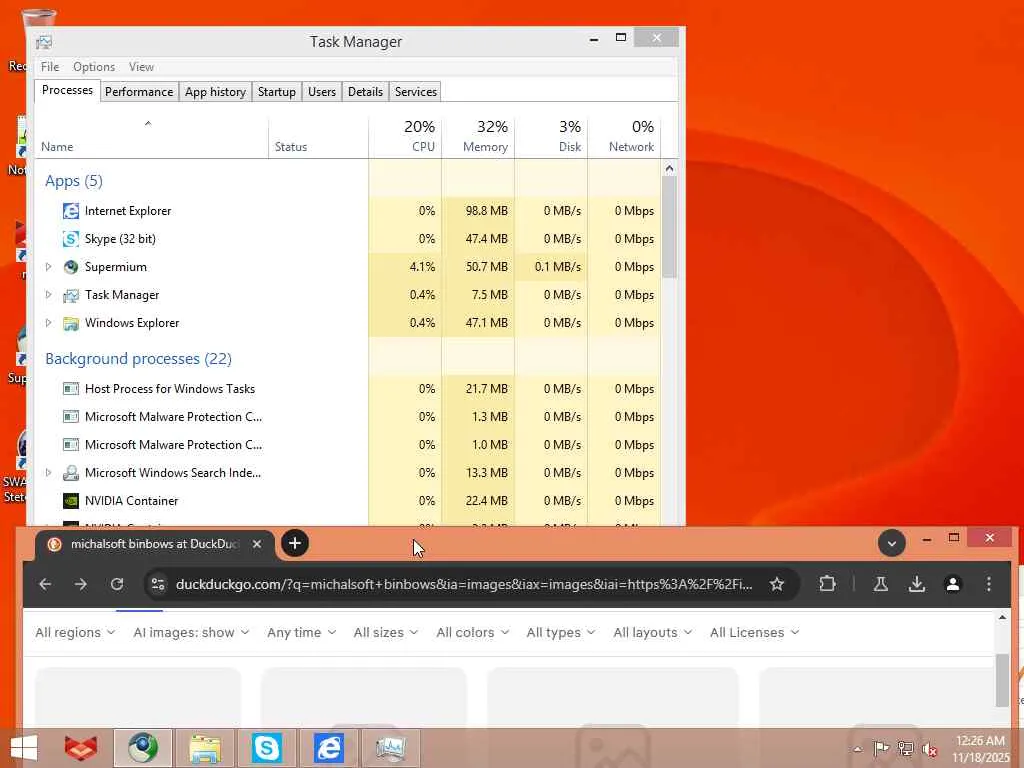The width and height of the screenshot is (1024, 768).
Task: Open the All Licenses filter dropdown
Action: pyautogui.click(x=754, y=633)
